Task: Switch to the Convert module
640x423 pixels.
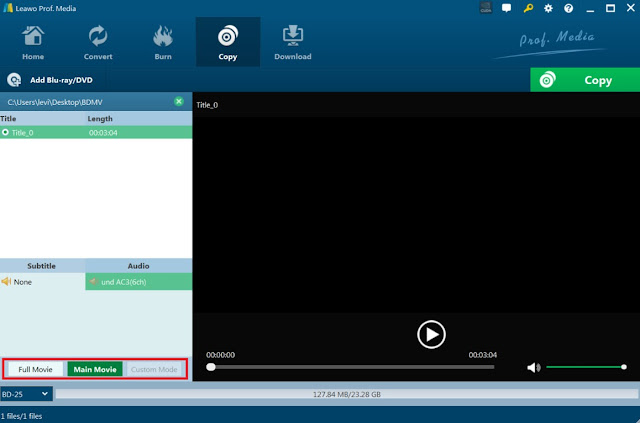Action: pos(98,42)
